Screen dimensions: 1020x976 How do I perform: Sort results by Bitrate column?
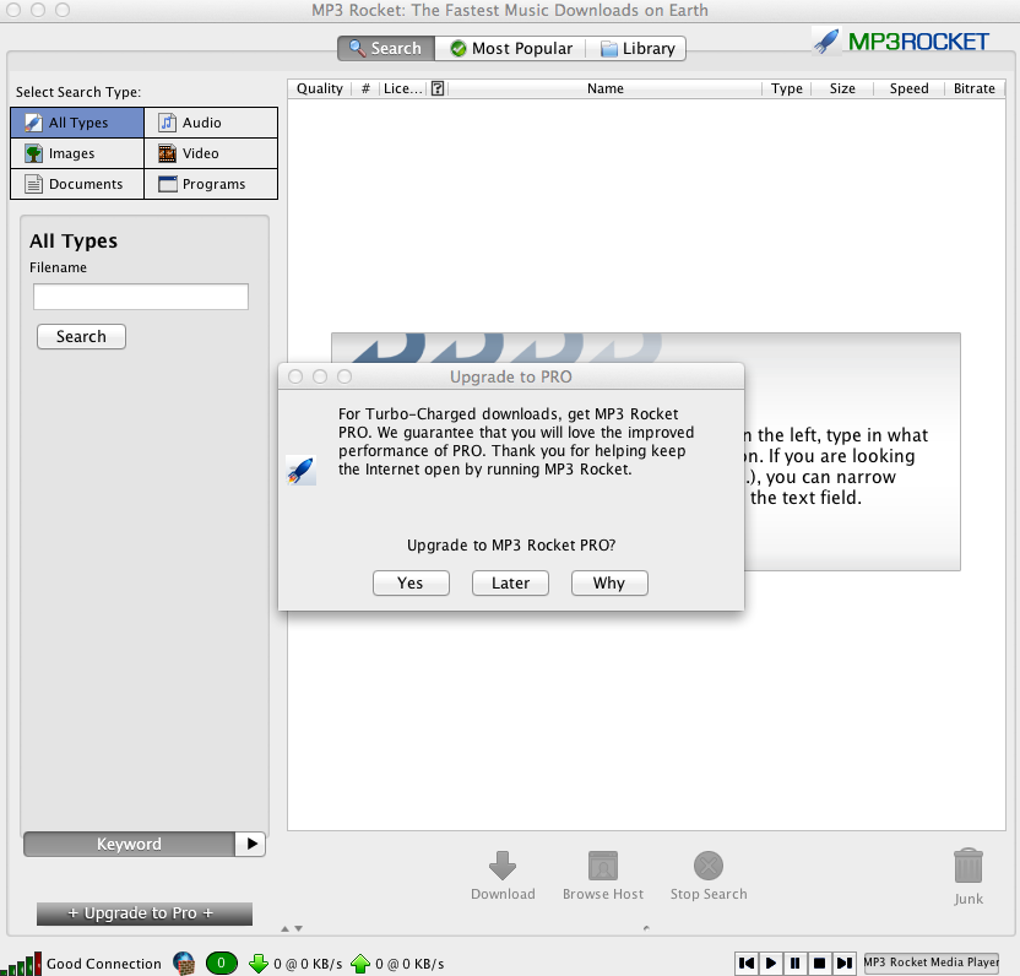click(974, 88)
